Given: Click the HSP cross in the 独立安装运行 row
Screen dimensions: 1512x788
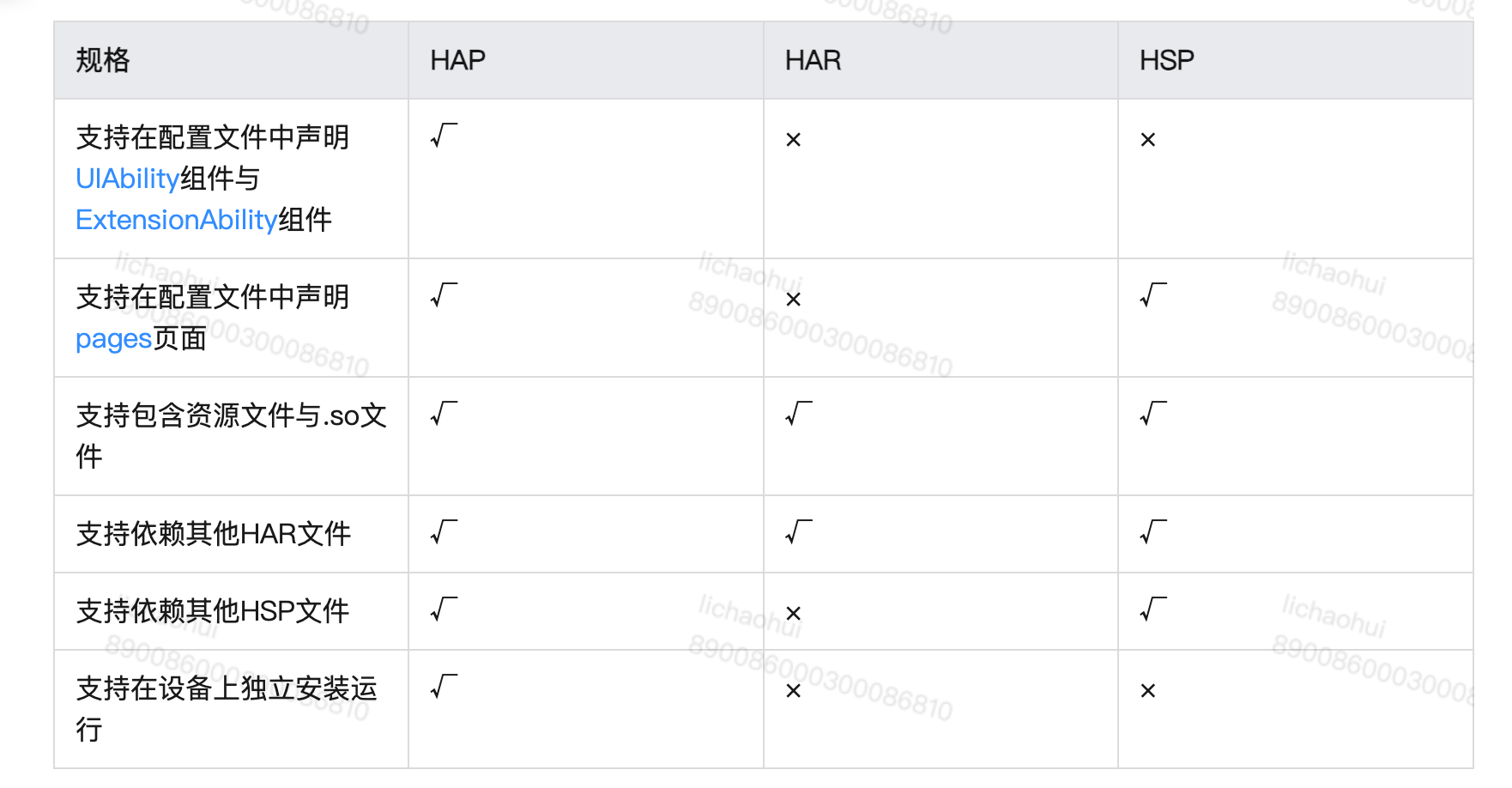Looking at the screenshot, I should [x=1147, y=691].
